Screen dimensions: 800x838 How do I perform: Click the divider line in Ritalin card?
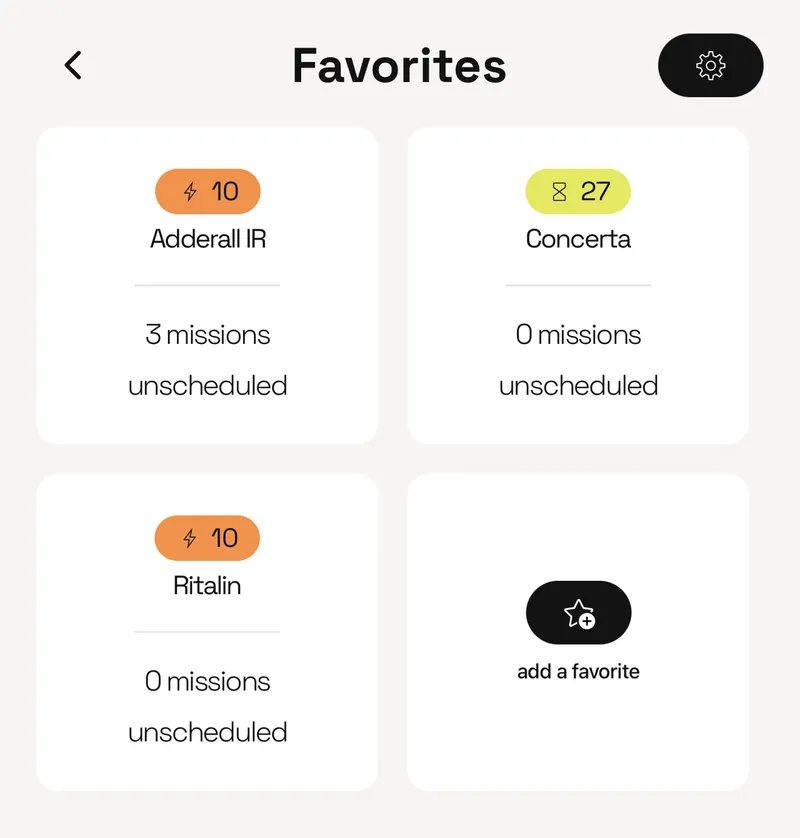pos(207,632)
